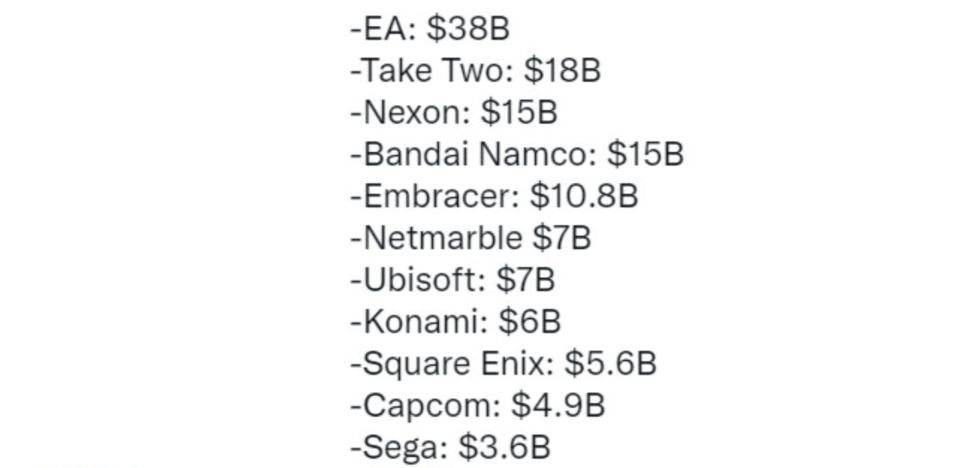Click the Capcom: $4.9B line
This screenshot has height=468, width=960.
pos(478,405)
